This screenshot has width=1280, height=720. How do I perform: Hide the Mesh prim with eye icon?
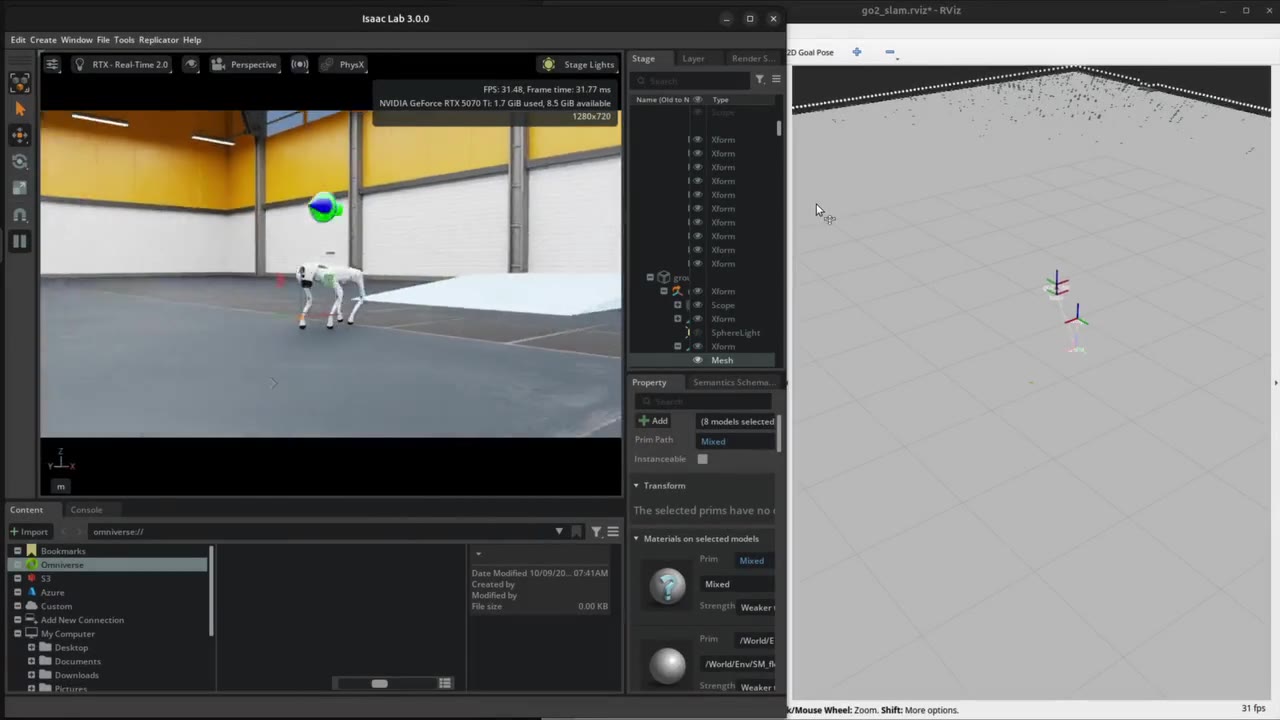coord(698,360)
